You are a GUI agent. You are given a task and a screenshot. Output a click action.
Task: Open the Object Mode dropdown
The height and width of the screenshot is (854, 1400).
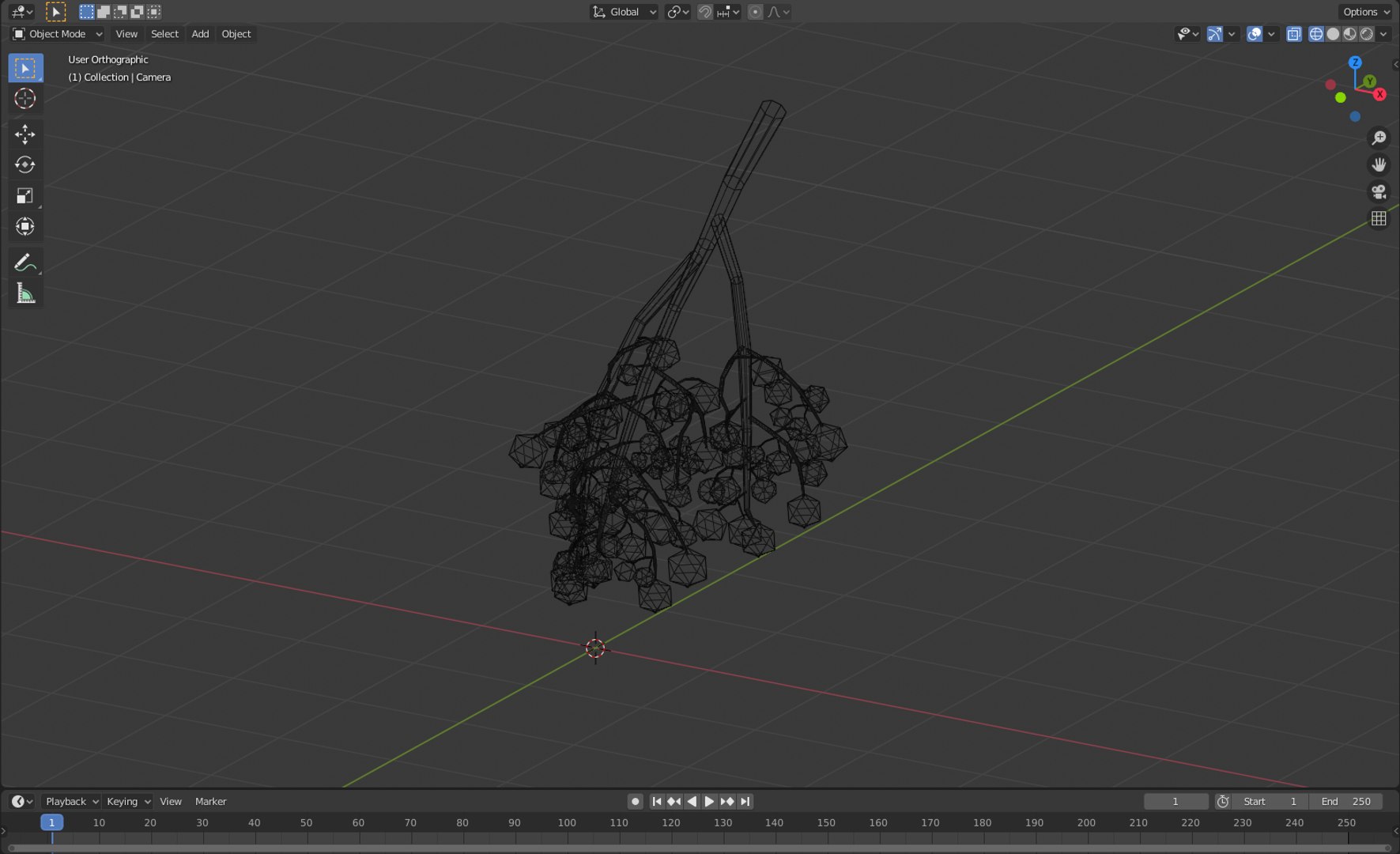tap(58, 34)
